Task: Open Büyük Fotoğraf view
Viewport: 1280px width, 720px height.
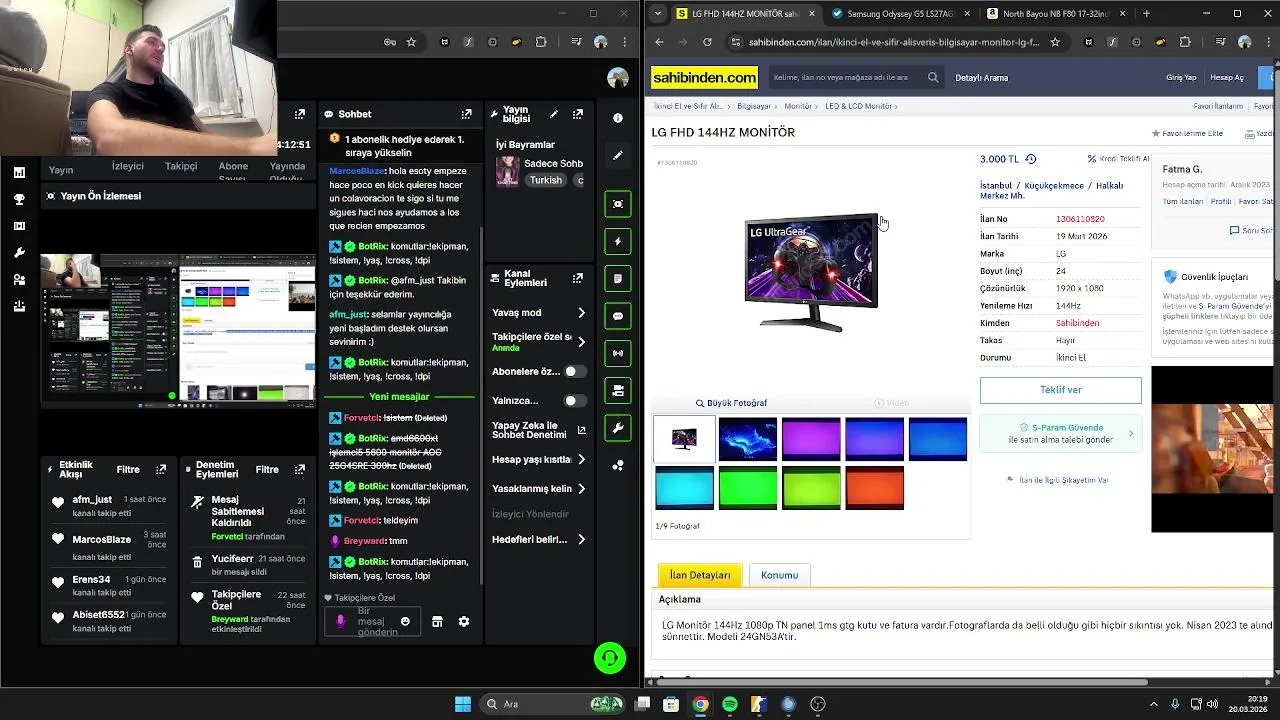Action: point(731,403)
